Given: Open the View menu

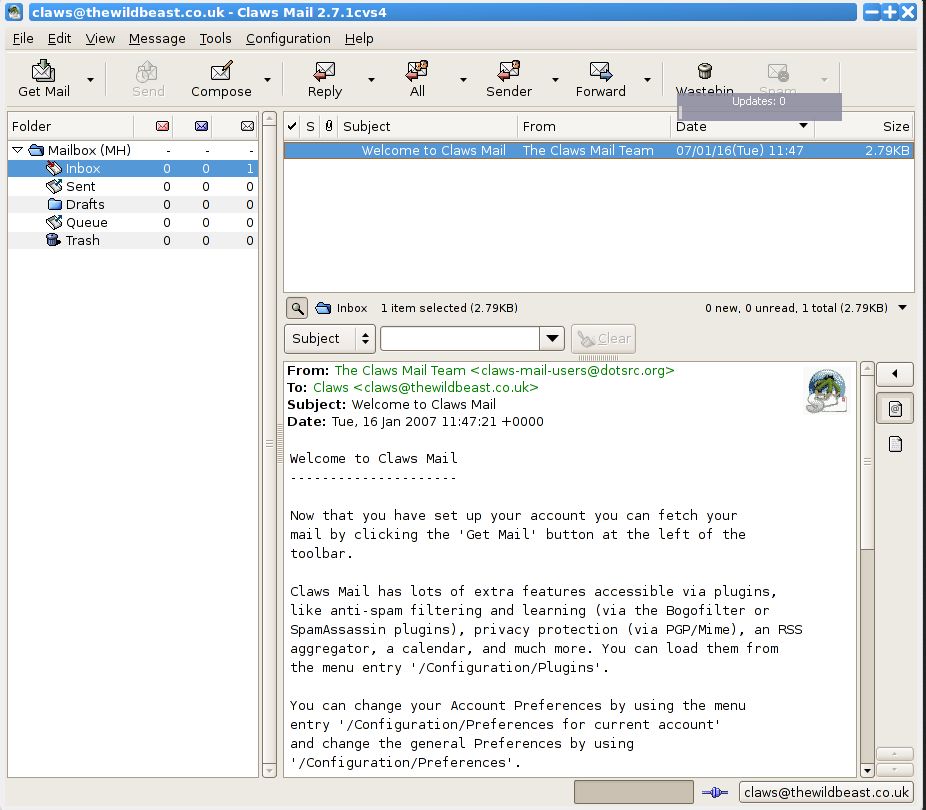Looking at the screenshot, I should (x=100, y=38).
